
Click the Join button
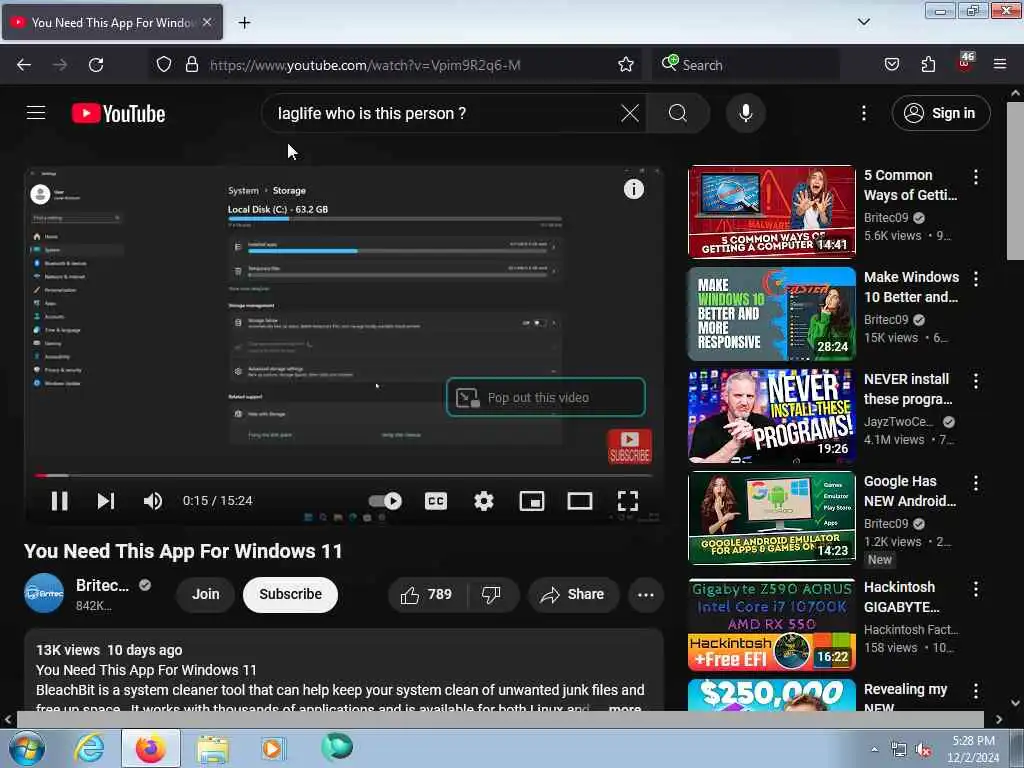pos(205,594)
